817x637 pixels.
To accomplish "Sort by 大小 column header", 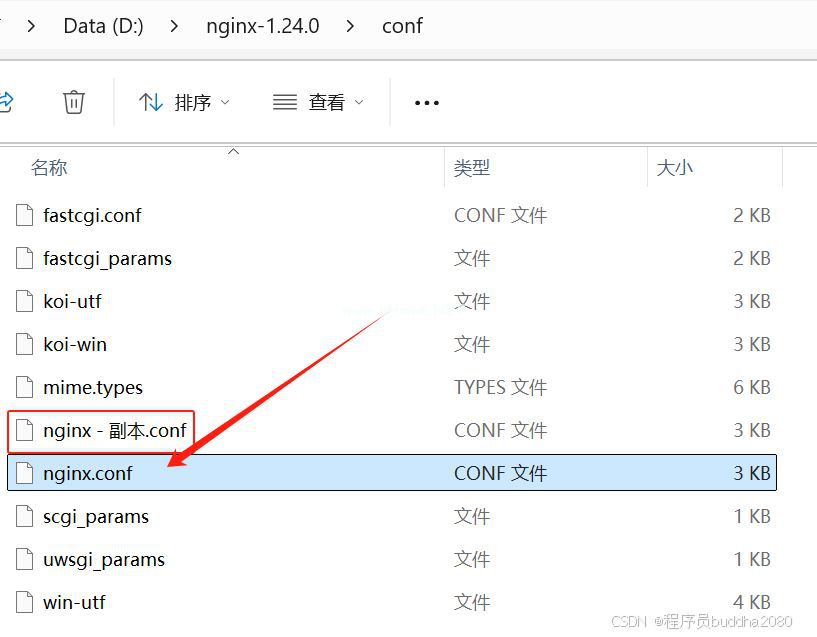I will (x=675, y=168).
